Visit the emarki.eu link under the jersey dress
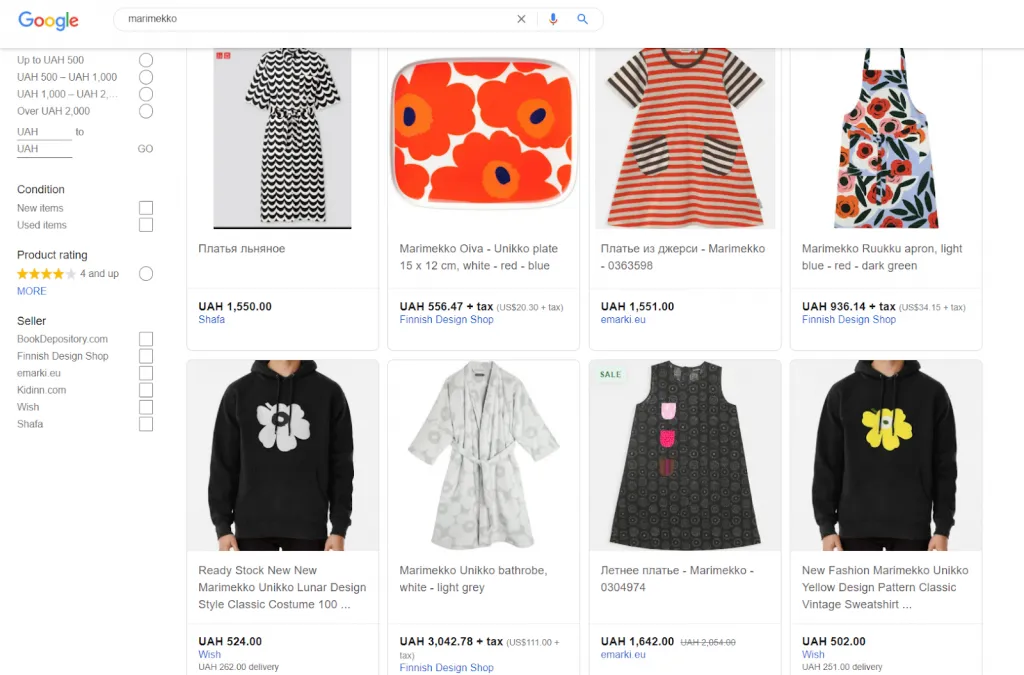The image size is (1024, 675). [622, 319]
